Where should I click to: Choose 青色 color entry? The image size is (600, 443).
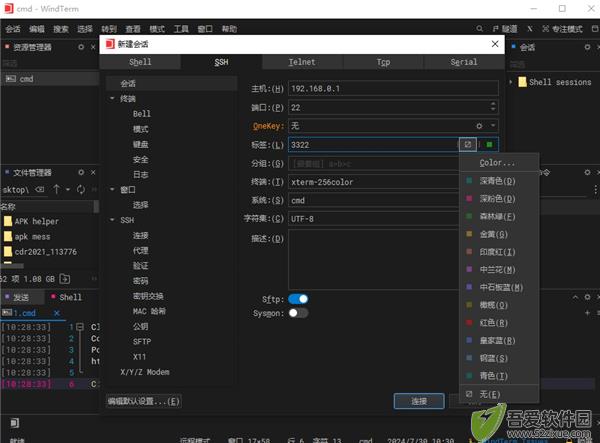click(x=499, y=376)
